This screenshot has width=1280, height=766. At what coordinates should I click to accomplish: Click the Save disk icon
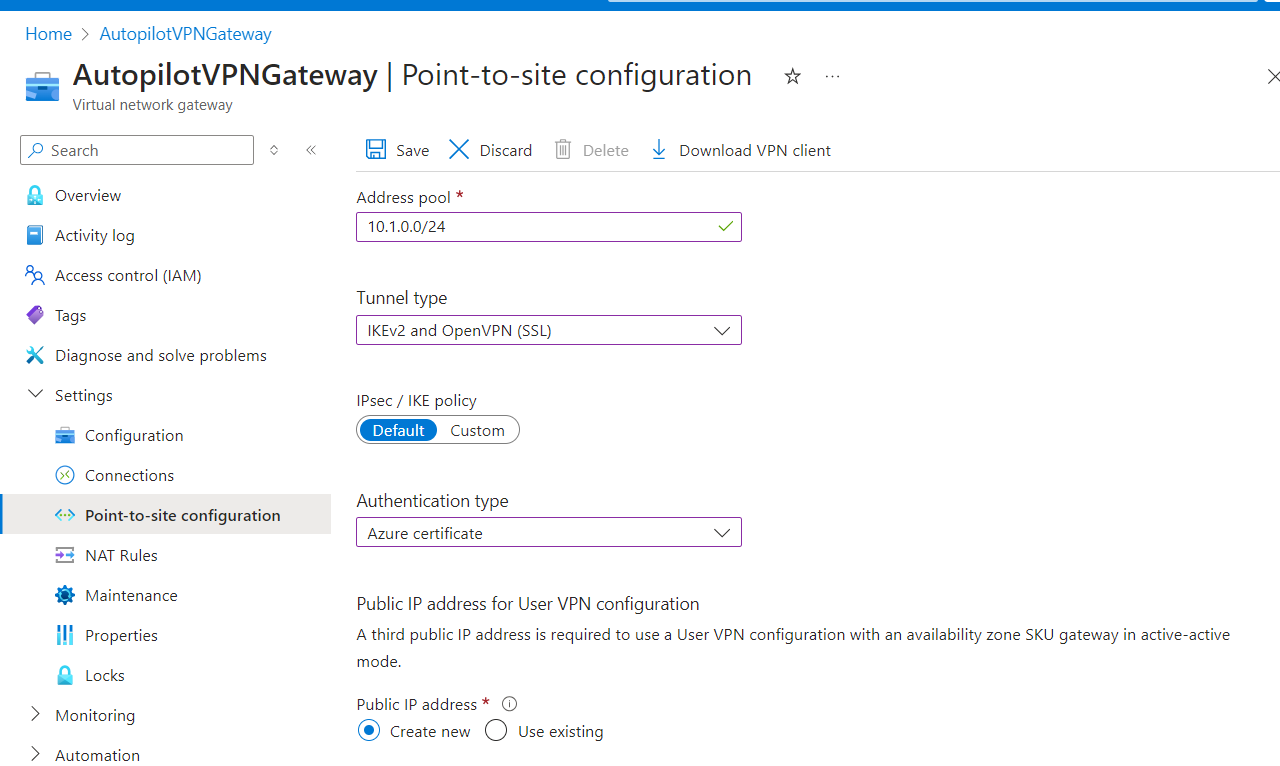376,150
